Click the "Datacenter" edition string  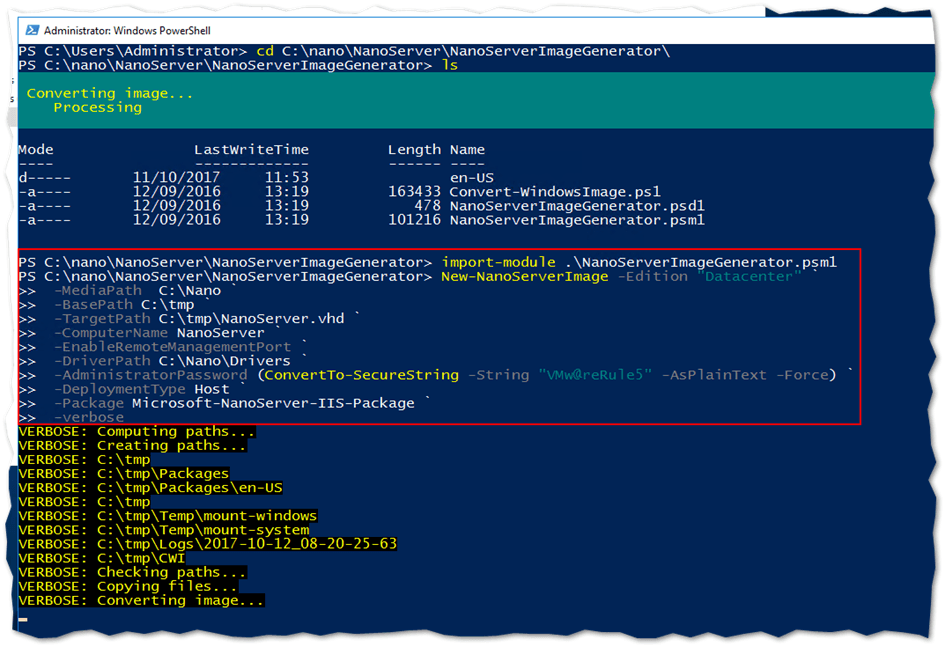coord(749,277)
